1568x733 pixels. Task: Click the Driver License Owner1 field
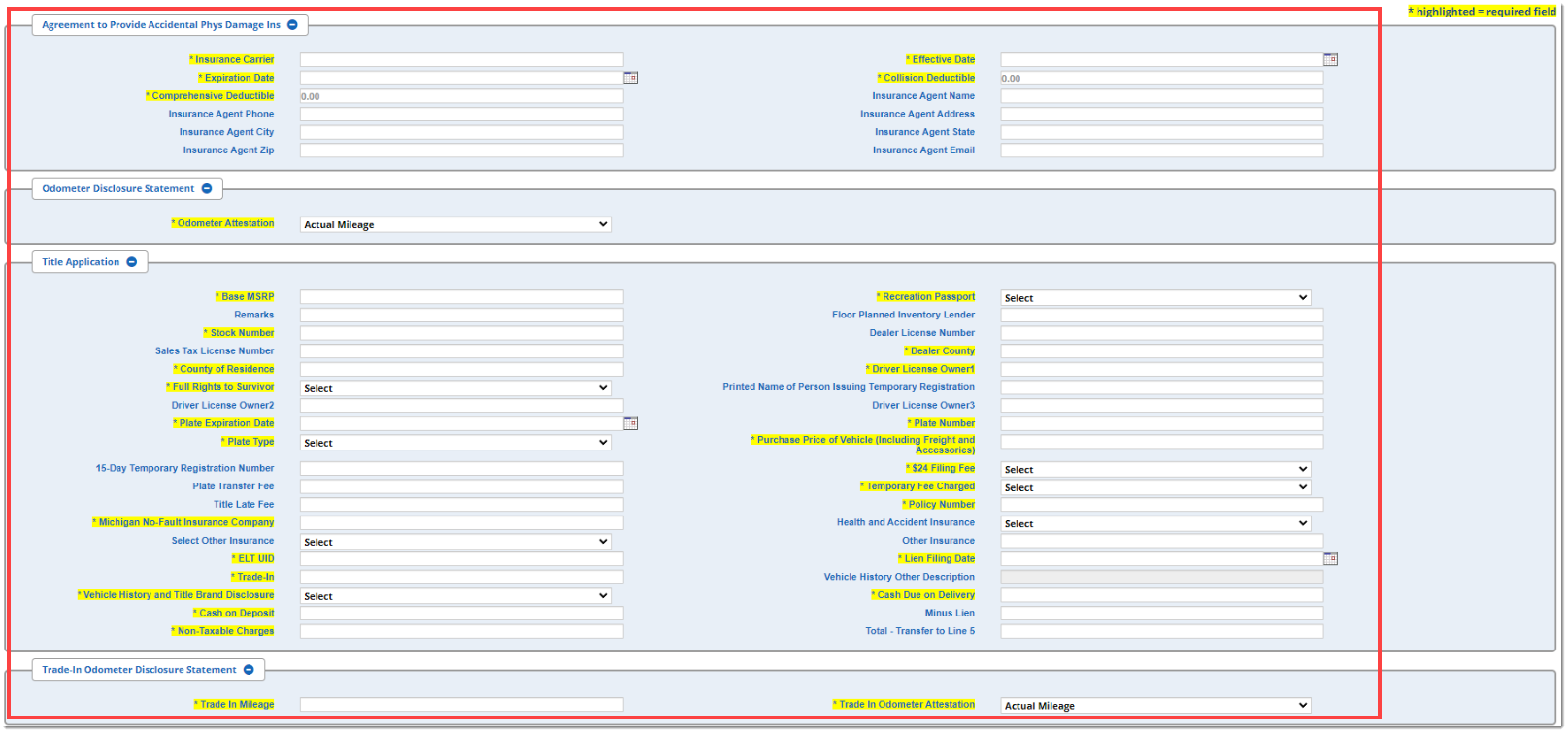(x=1162, y=370)
